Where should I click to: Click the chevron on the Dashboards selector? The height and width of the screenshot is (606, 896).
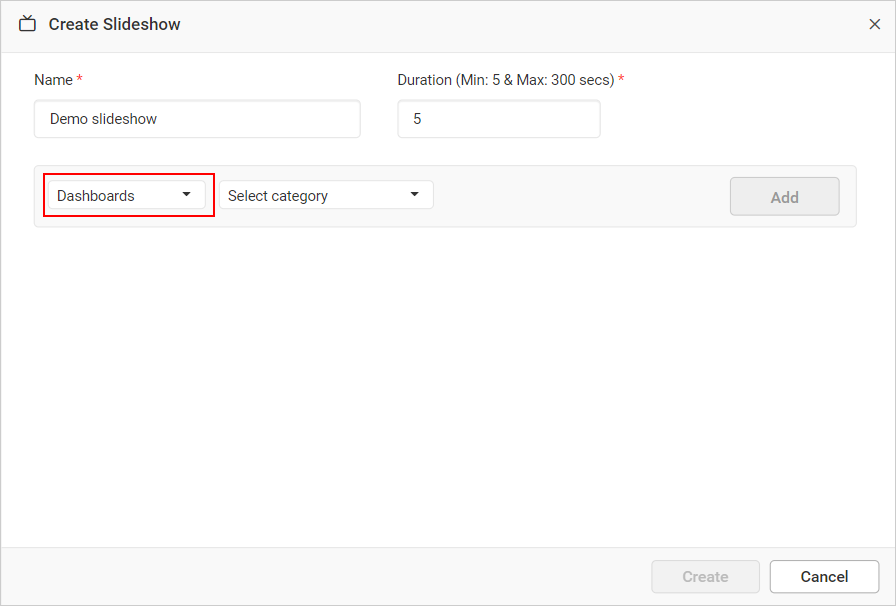point(186,195)
